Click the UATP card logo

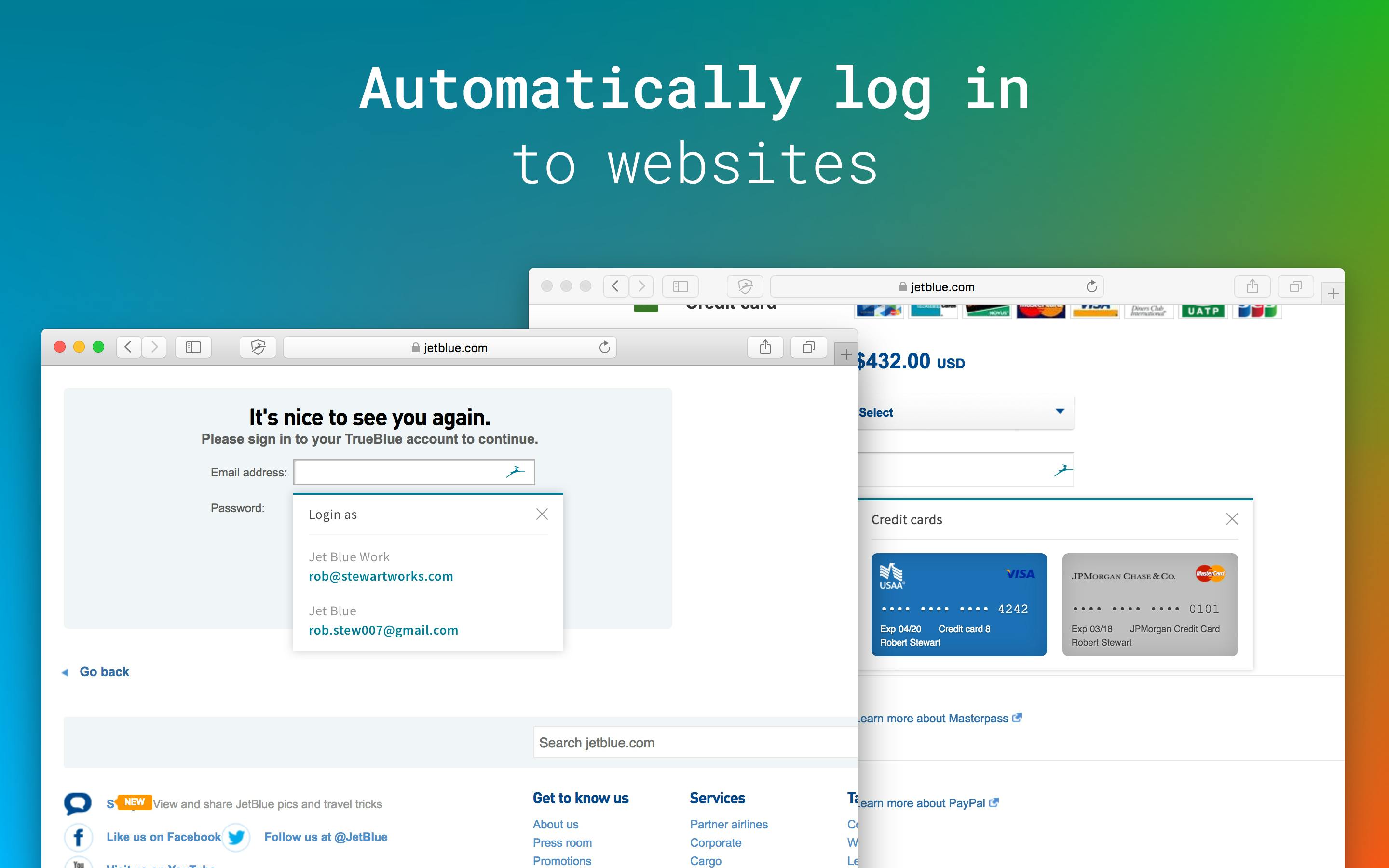pos(1203,311)
